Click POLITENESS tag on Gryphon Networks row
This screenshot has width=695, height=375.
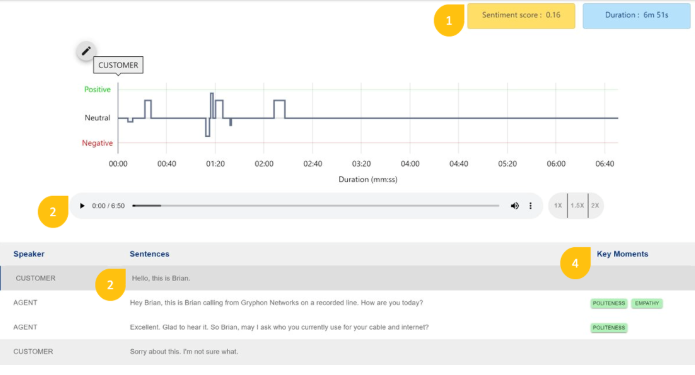(609, 303)
